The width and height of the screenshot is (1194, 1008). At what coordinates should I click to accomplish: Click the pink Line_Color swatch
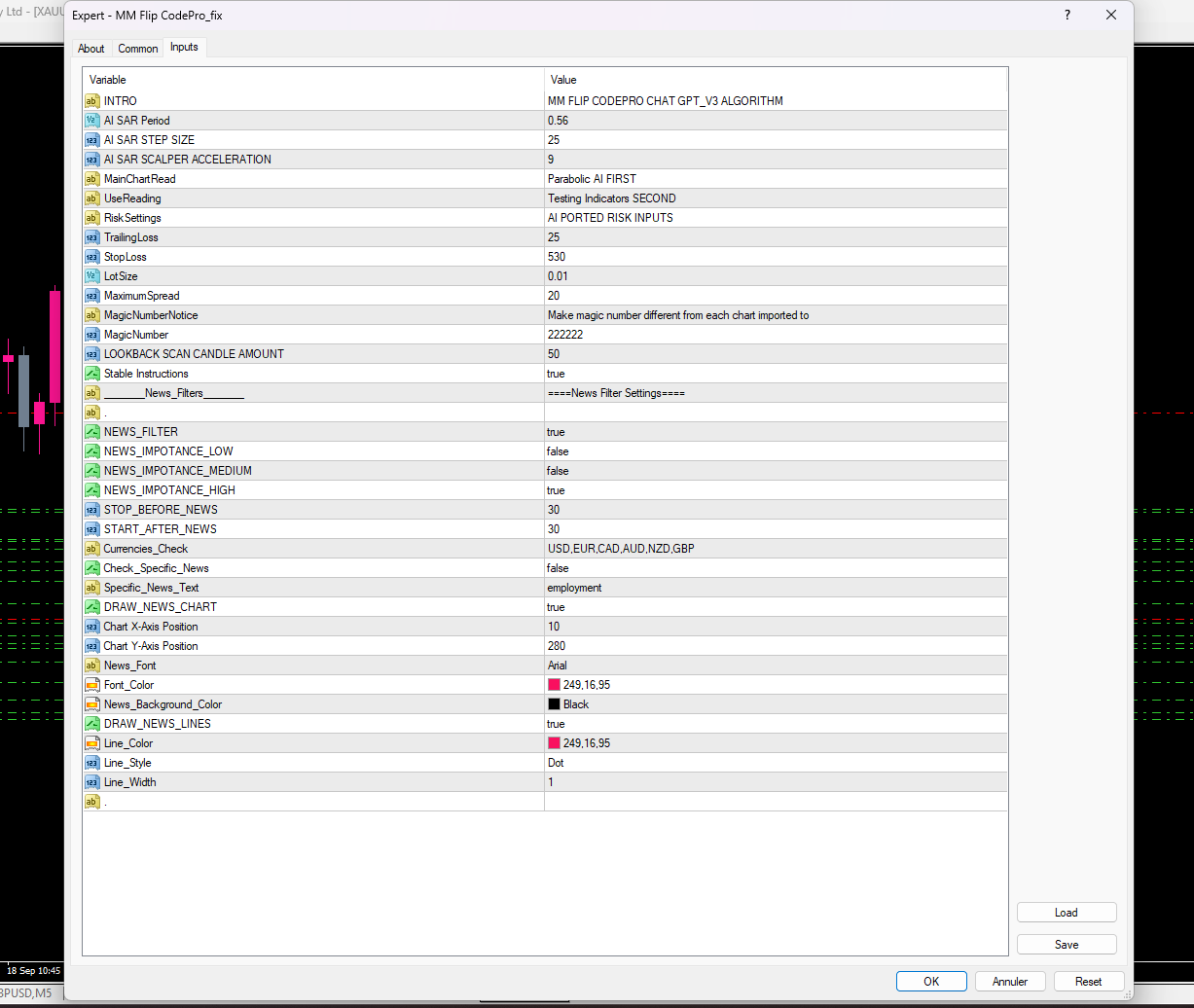coord(554,743)
